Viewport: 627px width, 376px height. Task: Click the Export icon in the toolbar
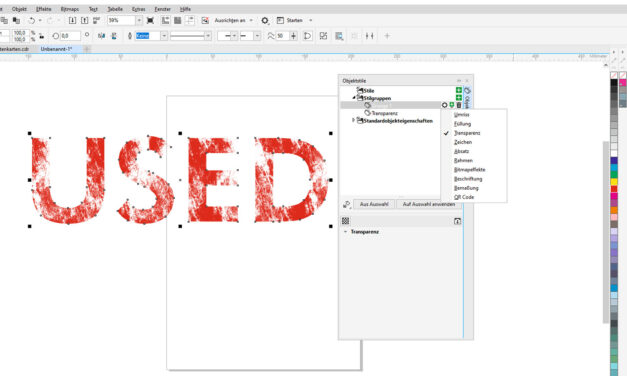pos(85,20)
